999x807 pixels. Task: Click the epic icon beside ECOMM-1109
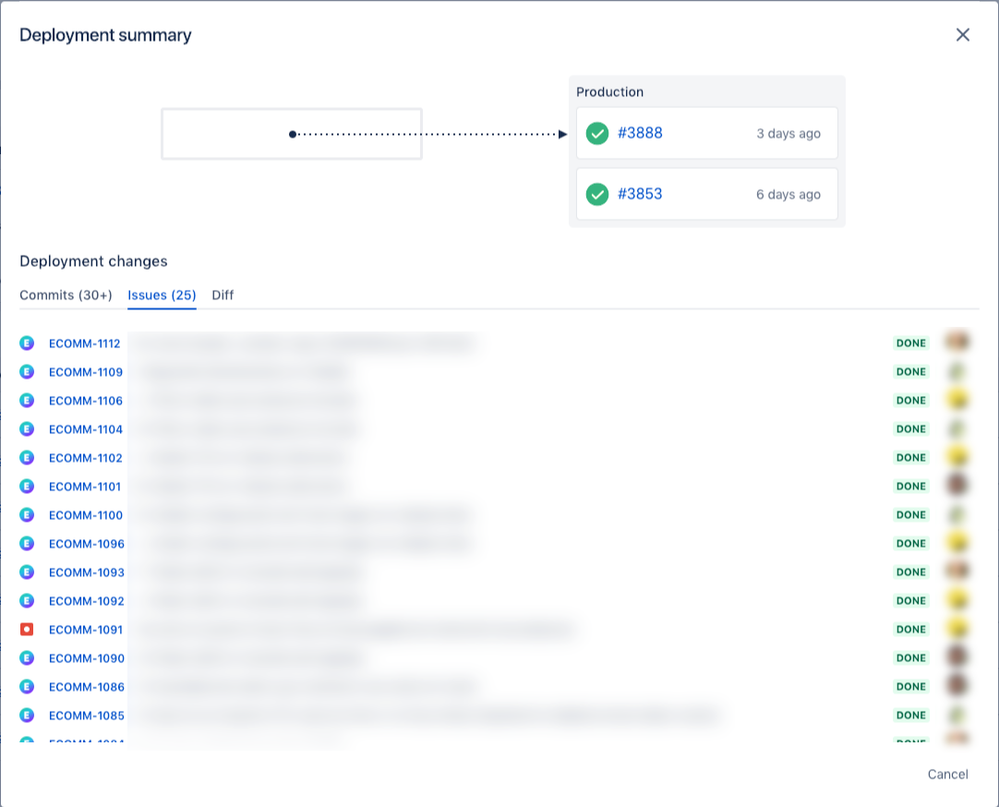(30, 371)
